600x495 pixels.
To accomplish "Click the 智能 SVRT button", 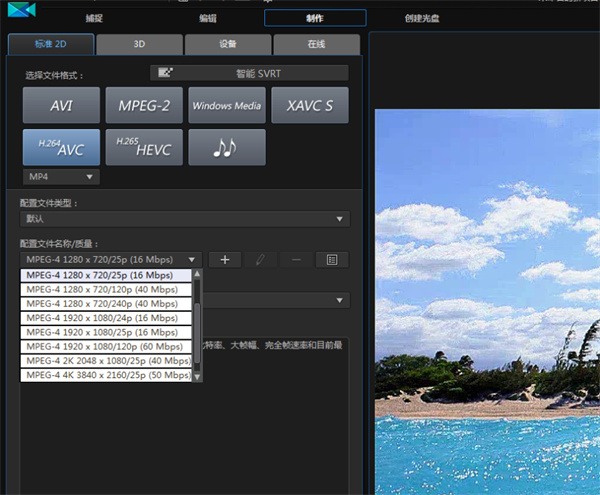I will pyautogui.click(x=249, y=73).
